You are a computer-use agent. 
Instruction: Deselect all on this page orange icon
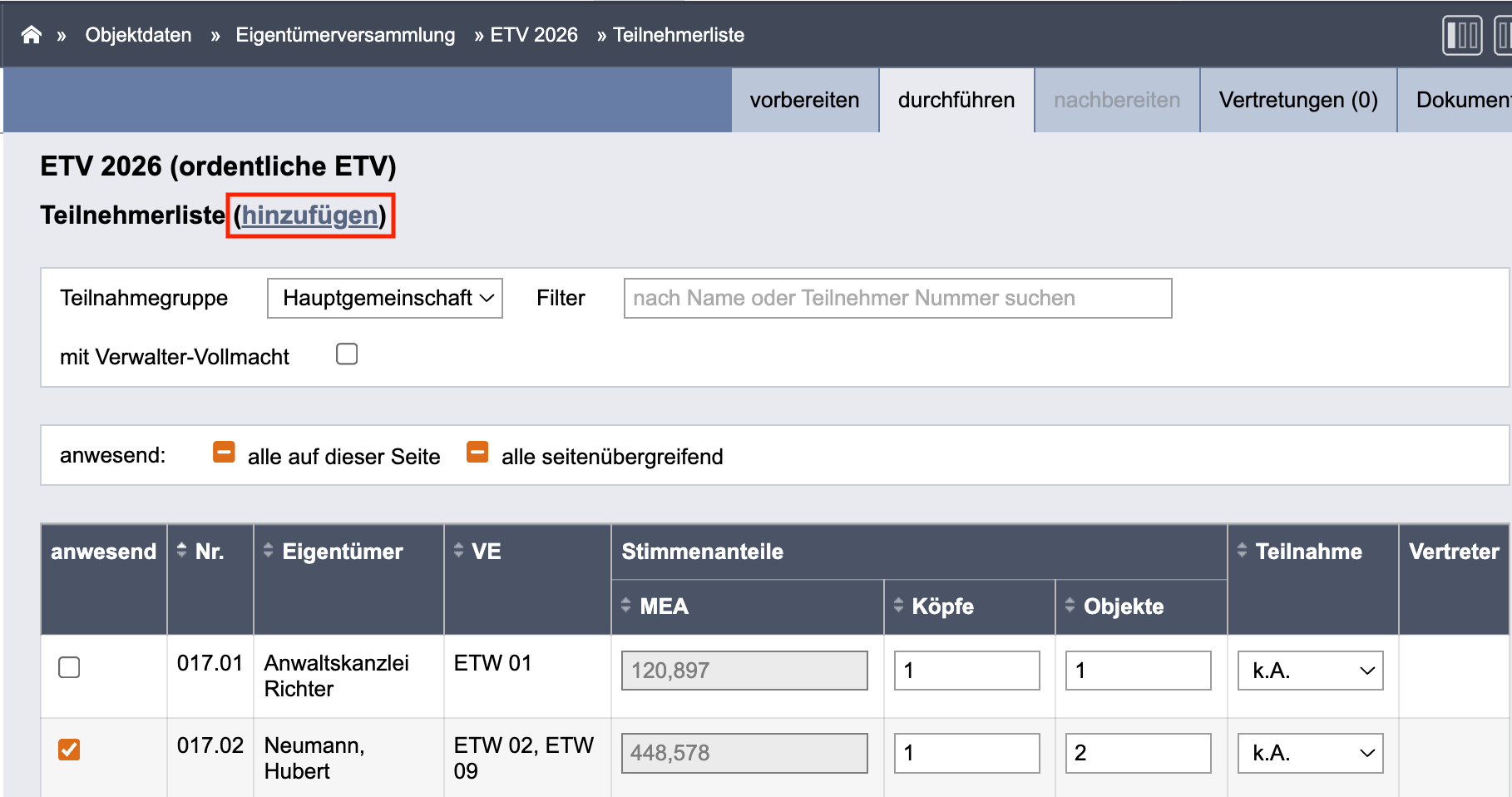pyautogui.click(x=224, y=452)
